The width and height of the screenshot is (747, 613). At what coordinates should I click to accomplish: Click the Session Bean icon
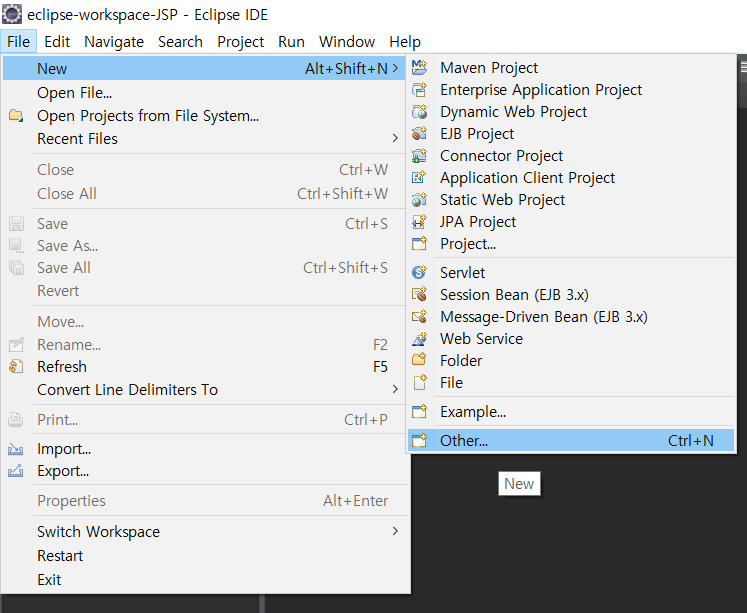pyautogui.click(x=419, y=294)
